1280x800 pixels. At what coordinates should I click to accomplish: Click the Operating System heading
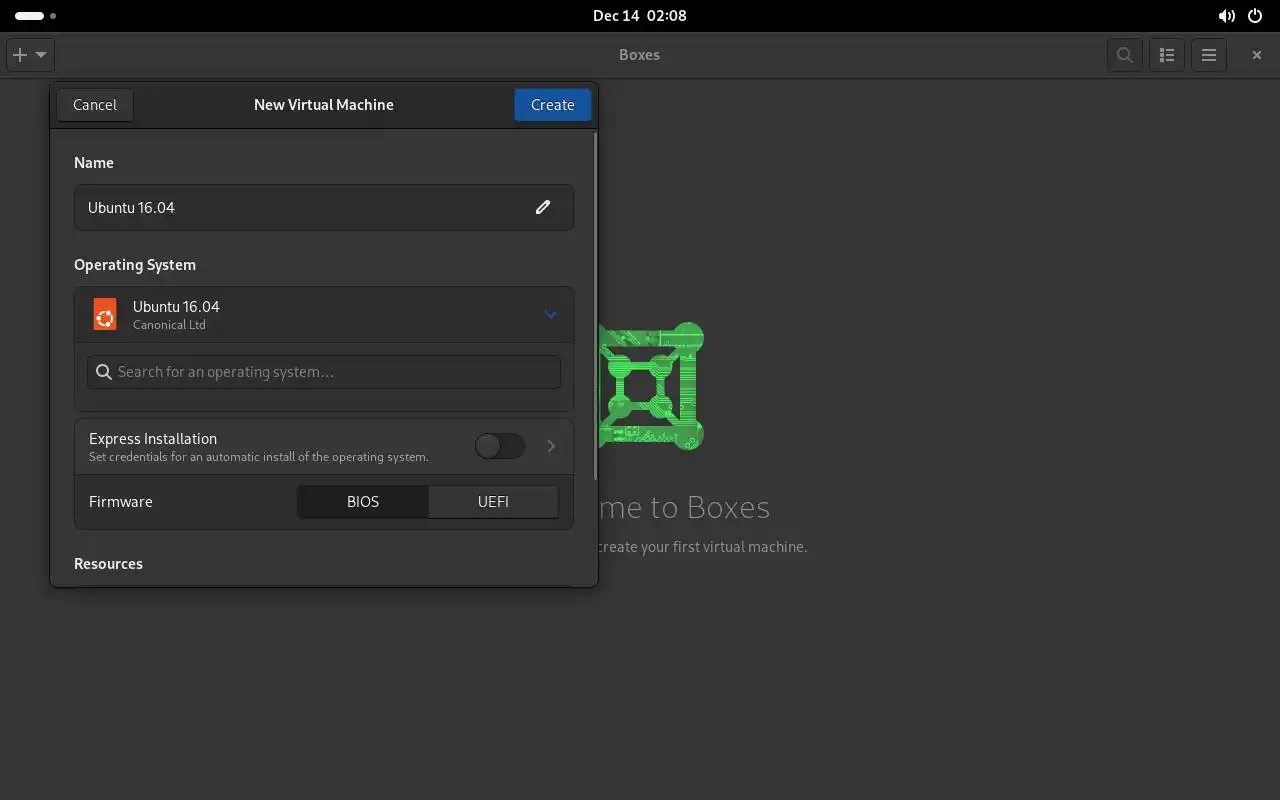coord(135,265)
